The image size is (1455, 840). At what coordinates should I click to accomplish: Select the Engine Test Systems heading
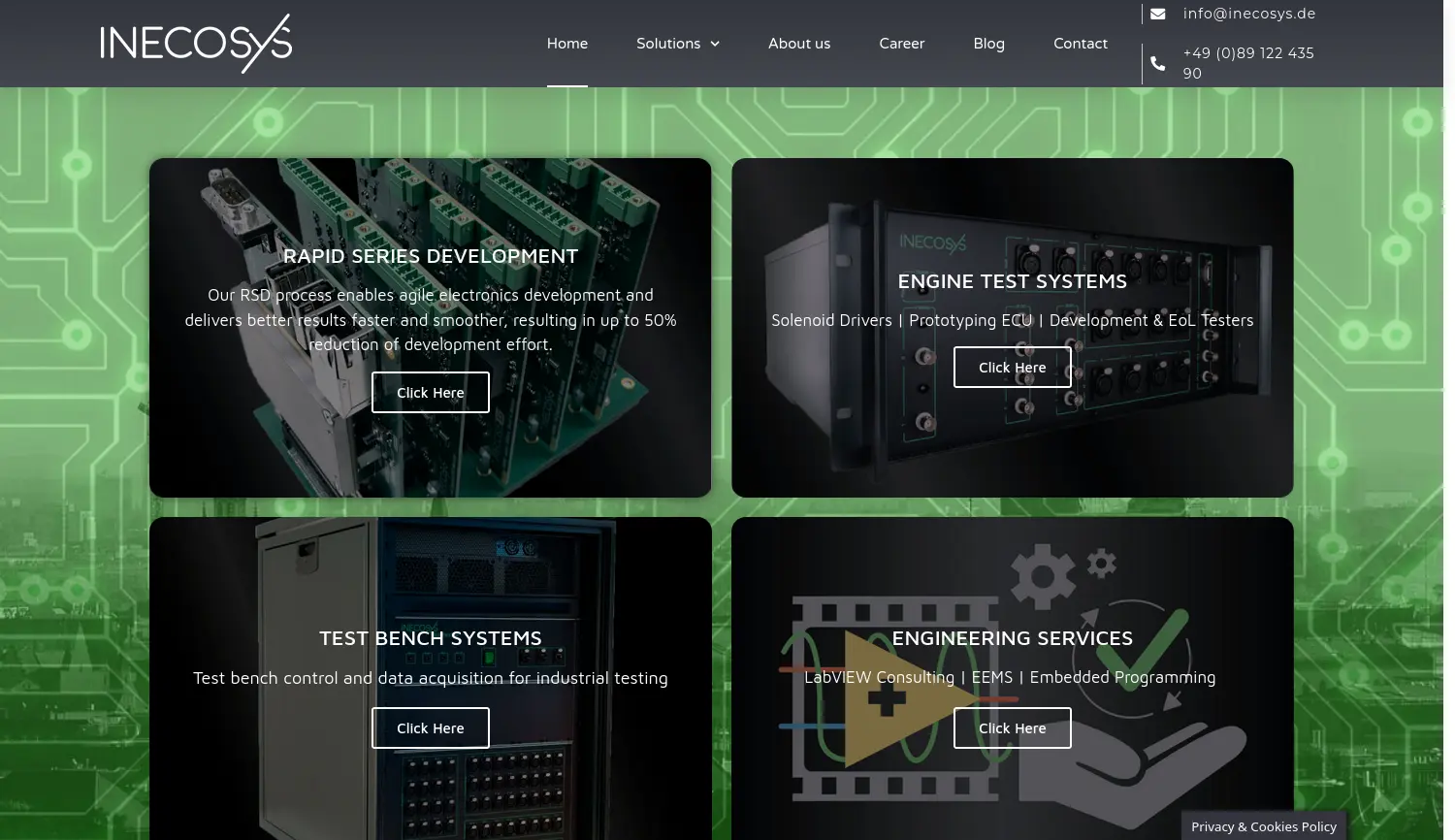[1012, 281]
